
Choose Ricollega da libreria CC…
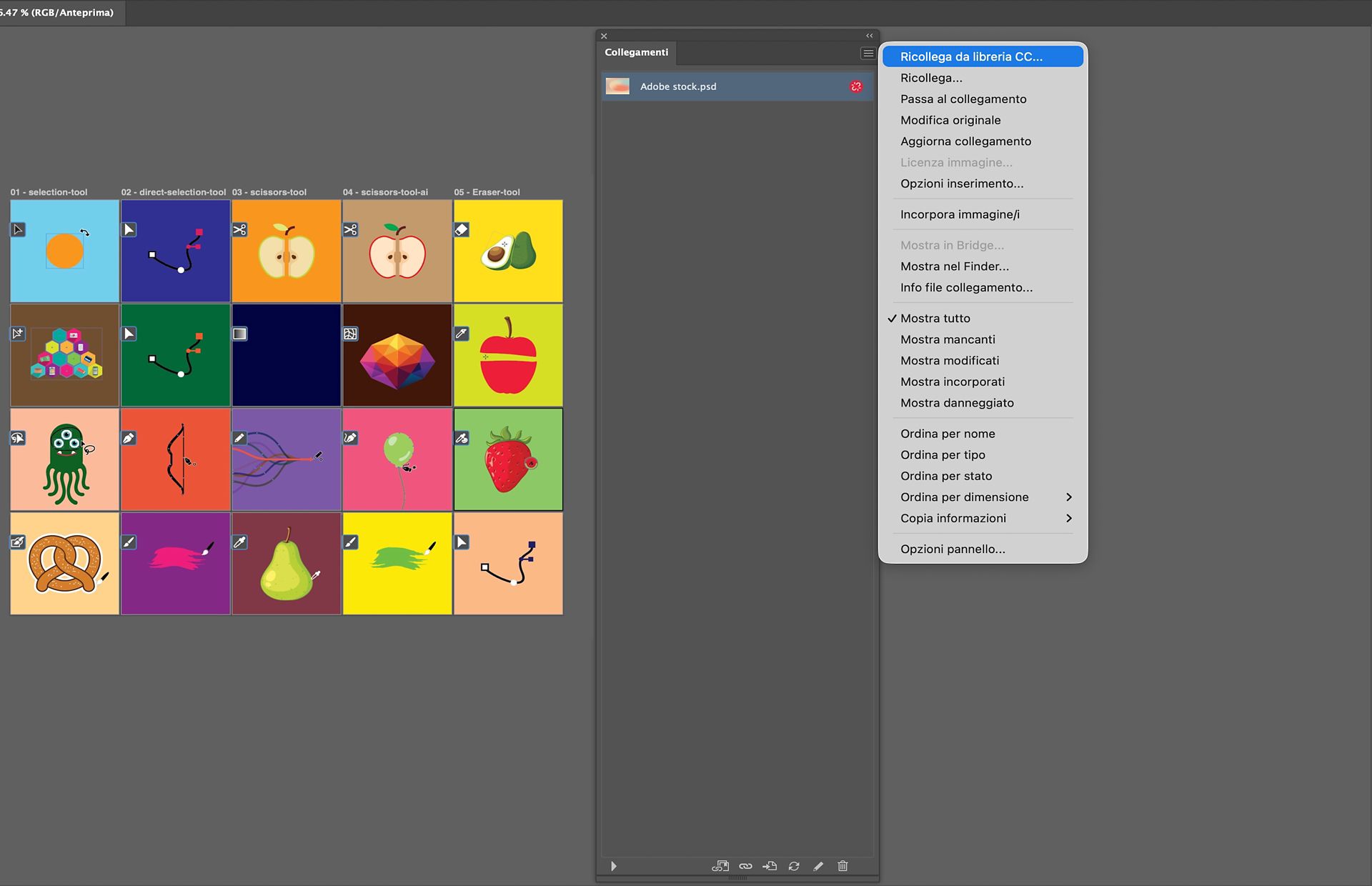tap(983, 56)
